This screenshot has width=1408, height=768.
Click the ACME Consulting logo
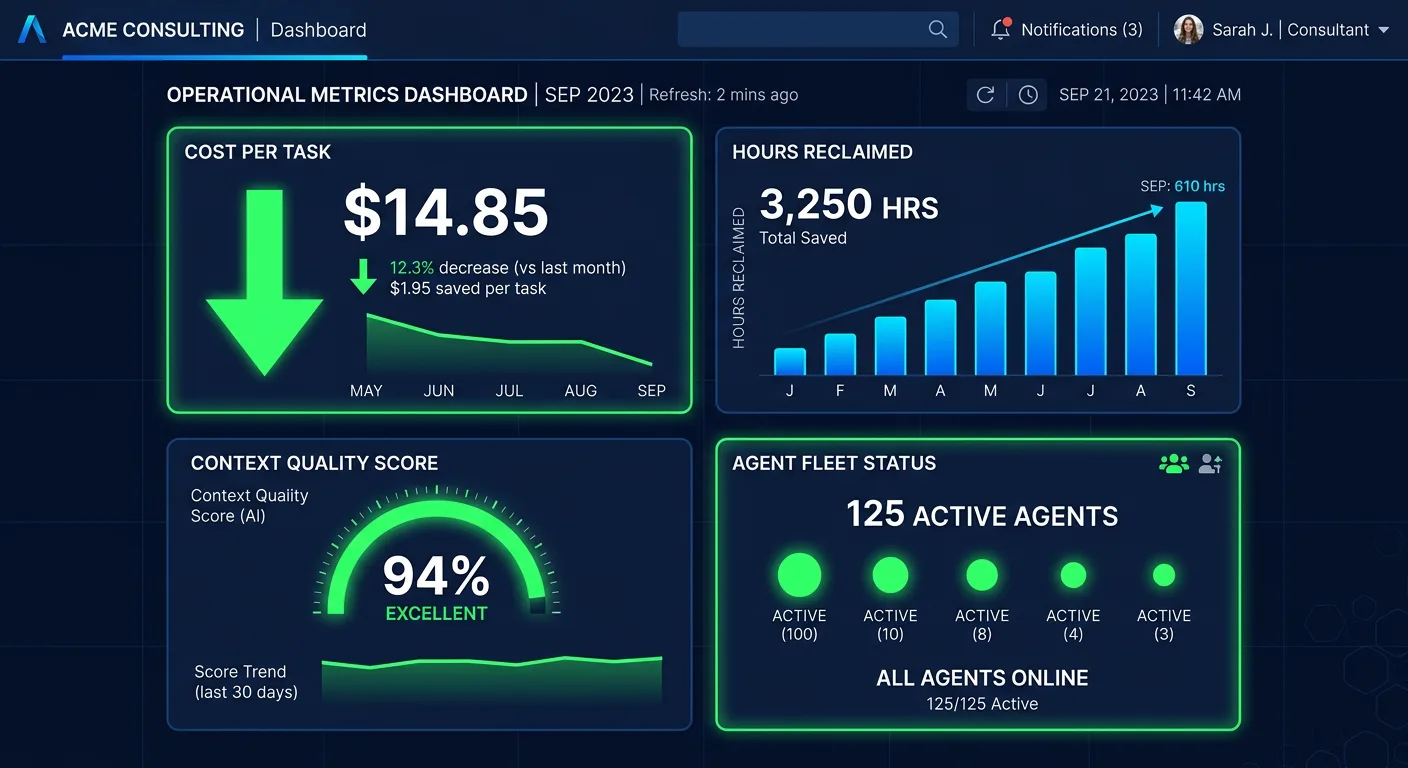(x=30, y=29)
